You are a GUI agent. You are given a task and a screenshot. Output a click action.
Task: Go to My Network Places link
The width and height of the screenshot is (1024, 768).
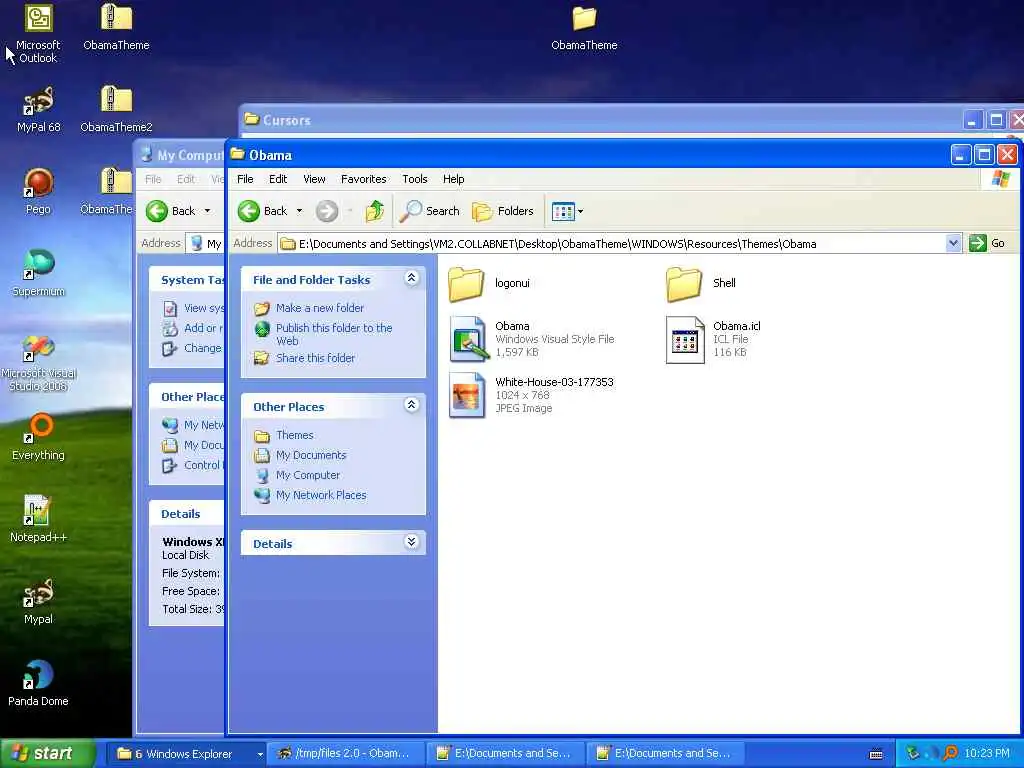pyautogui.click(x=321, y=496)
